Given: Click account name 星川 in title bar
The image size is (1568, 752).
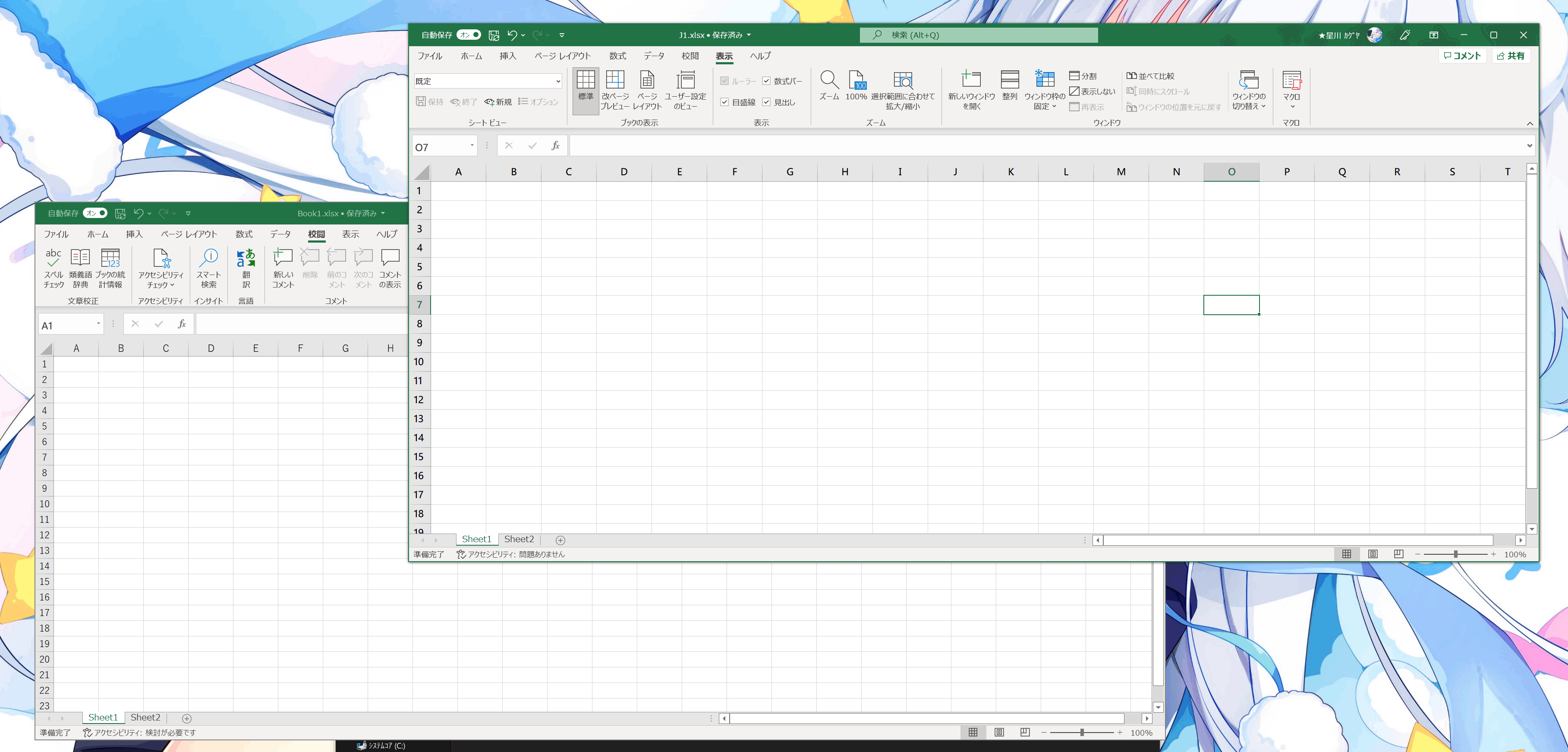Looking at the screenshot, I should coord(1338,35).
